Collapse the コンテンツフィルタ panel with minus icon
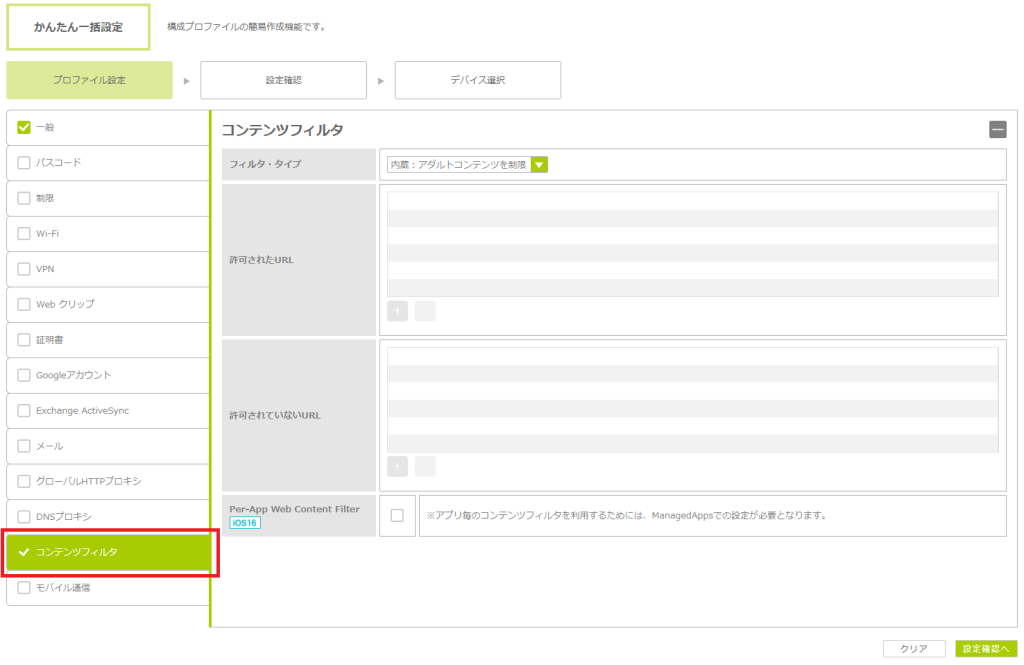Image resolution: width=1024 pixels, height=665 pixels. [x=997, y=129]
